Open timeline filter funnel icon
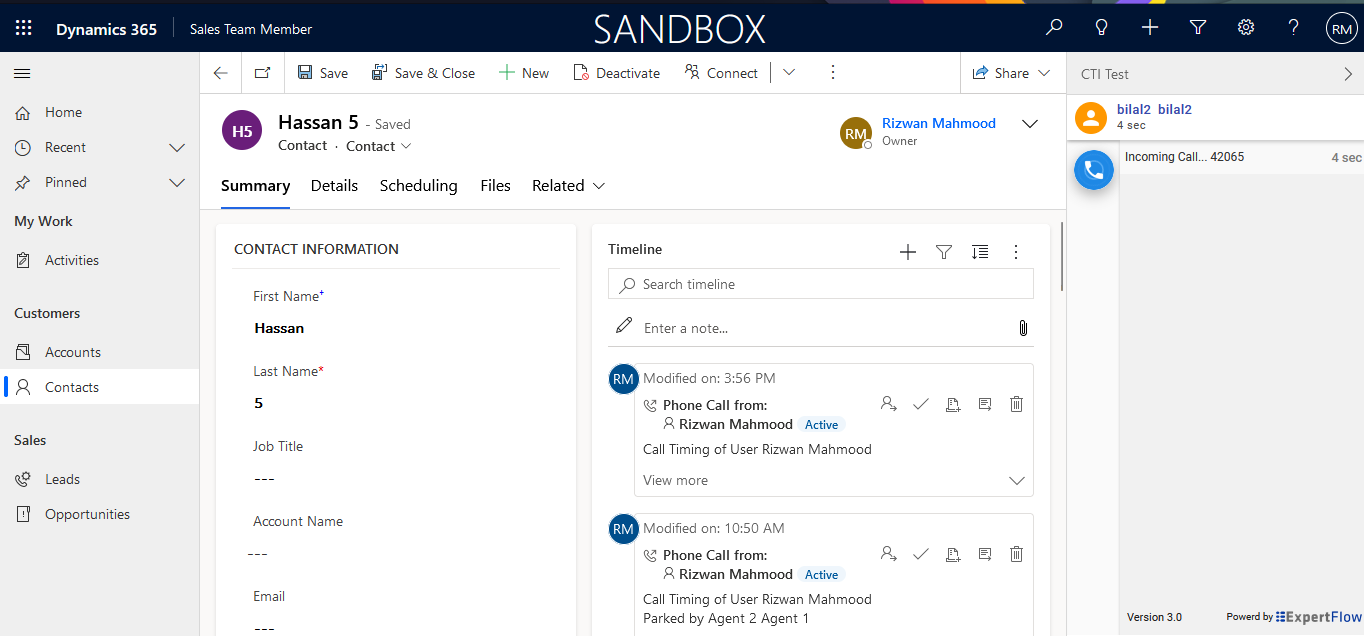The image size is (1364, 636). pyautogui.click(x=943, y=252)
